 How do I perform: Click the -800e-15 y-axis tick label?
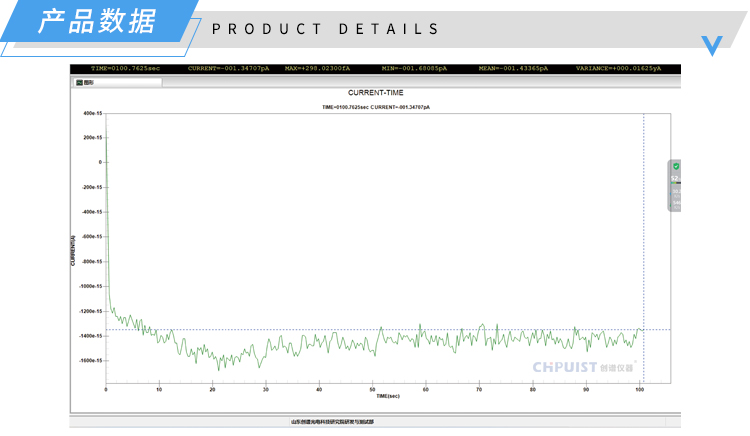92,262
